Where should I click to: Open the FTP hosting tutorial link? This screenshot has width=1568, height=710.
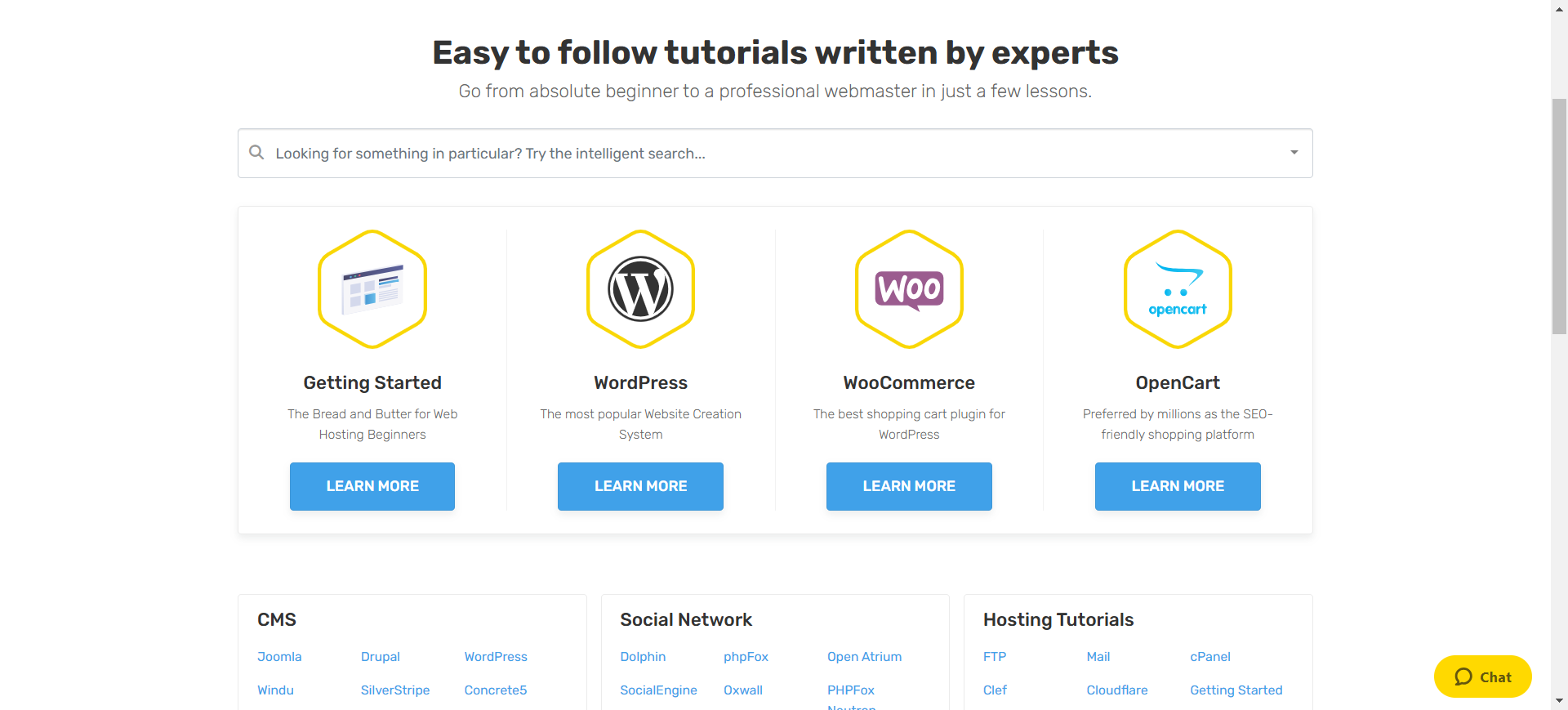(x=995, y=656)
